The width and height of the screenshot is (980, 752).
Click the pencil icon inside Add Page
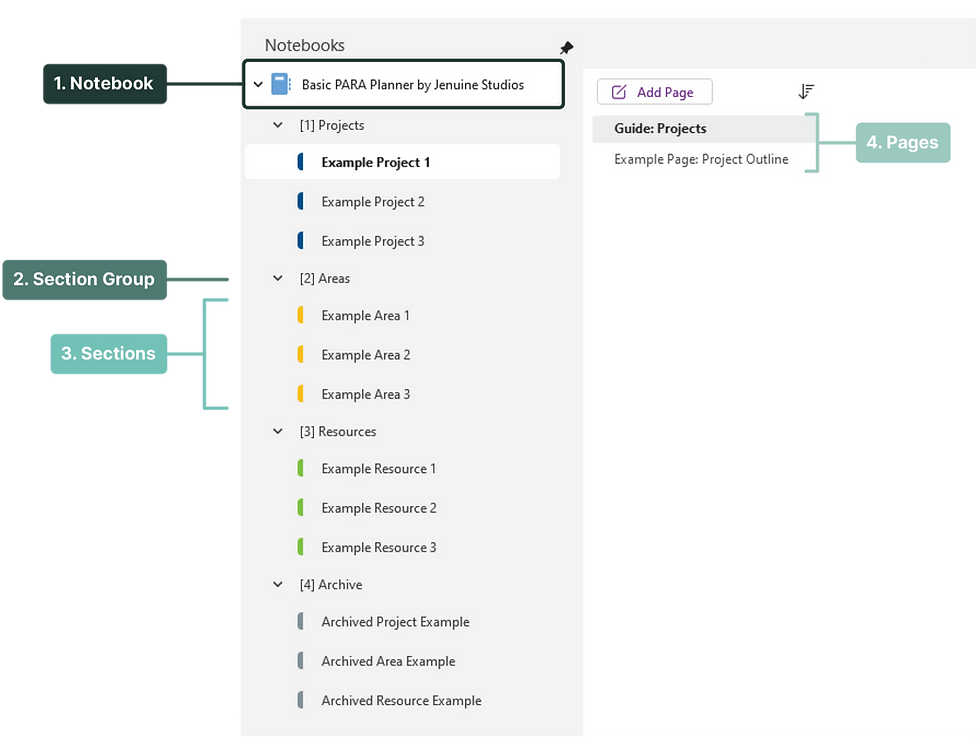pyautogui.click(x=620, y=91)
